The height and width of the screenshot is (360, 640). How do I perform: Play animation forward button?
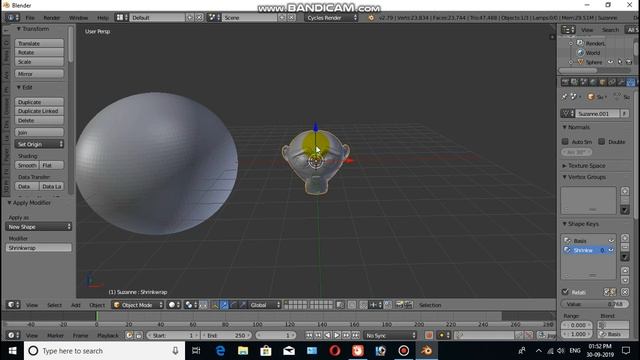pyautogui.click(x=337, y=336)
